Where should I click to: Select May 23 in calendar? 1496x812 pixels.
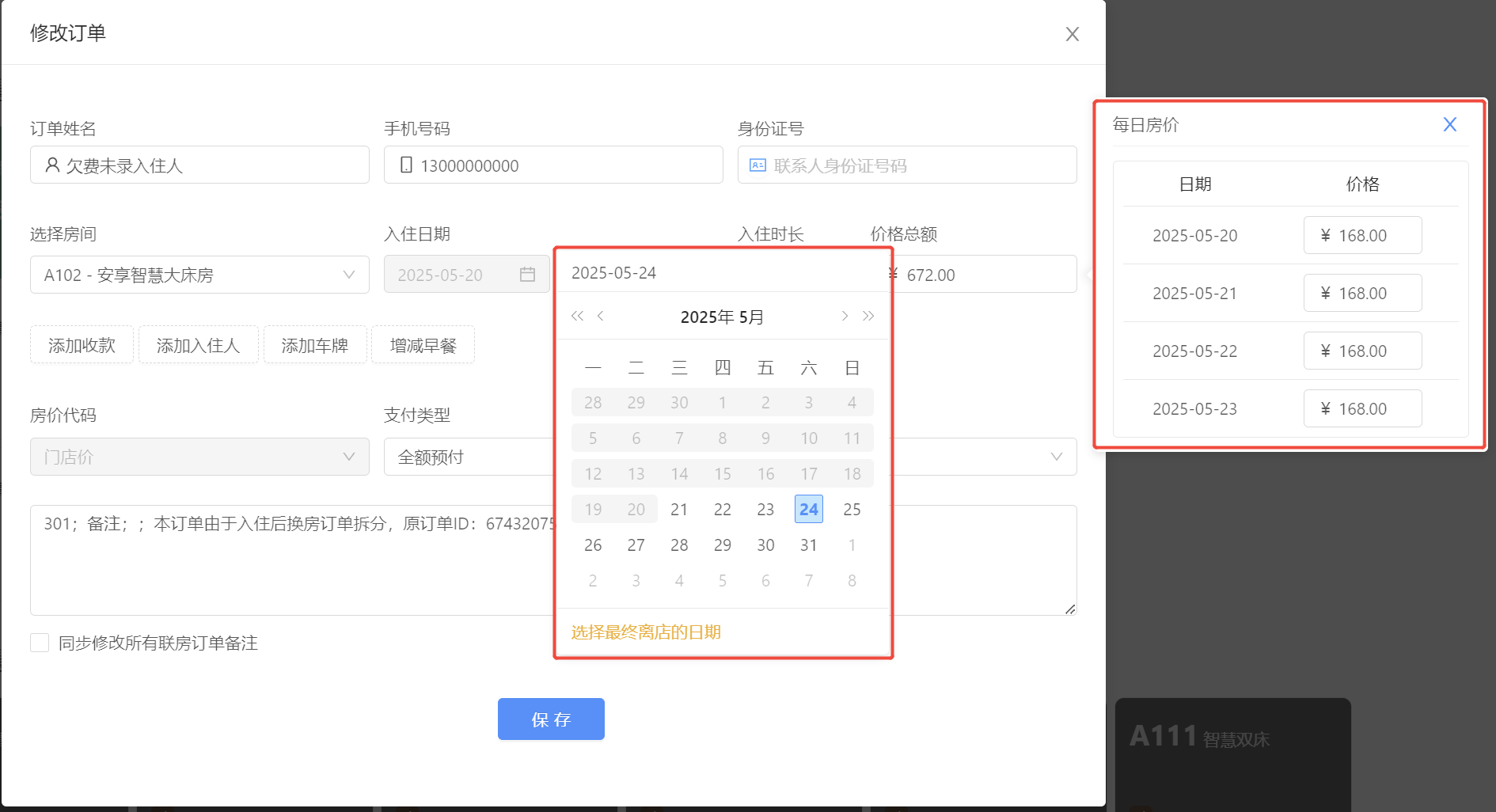[x=765, y=509]
